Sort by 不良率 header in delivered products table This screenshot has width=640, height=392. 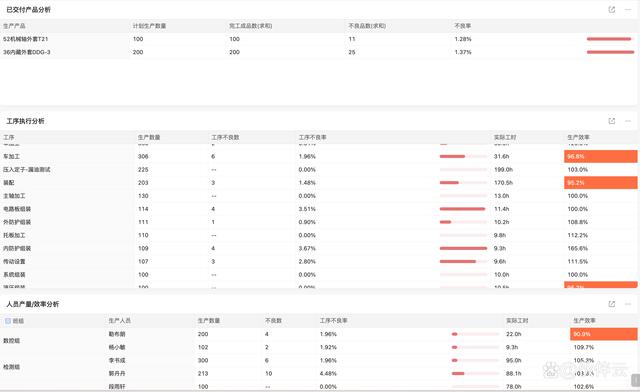[463, 26]
